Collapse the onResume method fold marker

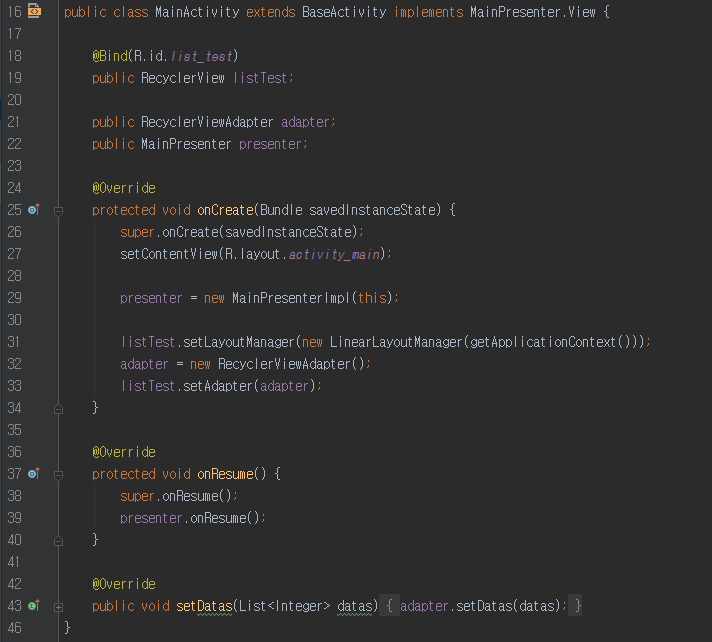pyautogui.click(x=58, y=475)
